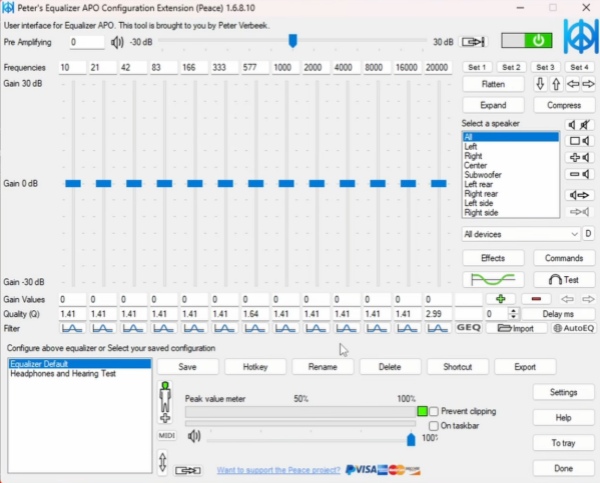Click the Flatten button
Image resolution: width=600 pixels, height=483 pixels.
493,84
